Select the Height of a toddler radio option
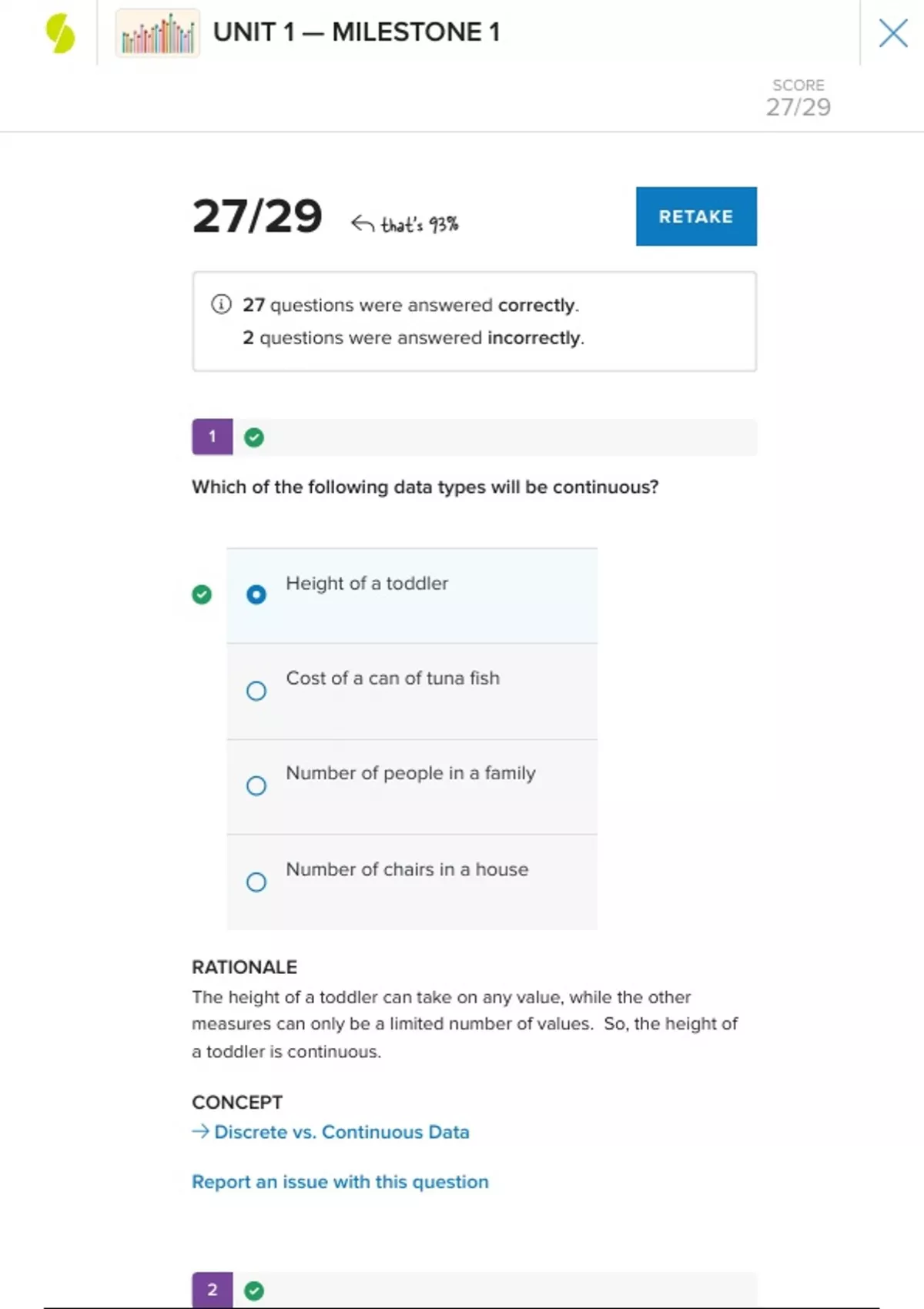Viewport: 924px width, 1309px height. pos(256,594)
